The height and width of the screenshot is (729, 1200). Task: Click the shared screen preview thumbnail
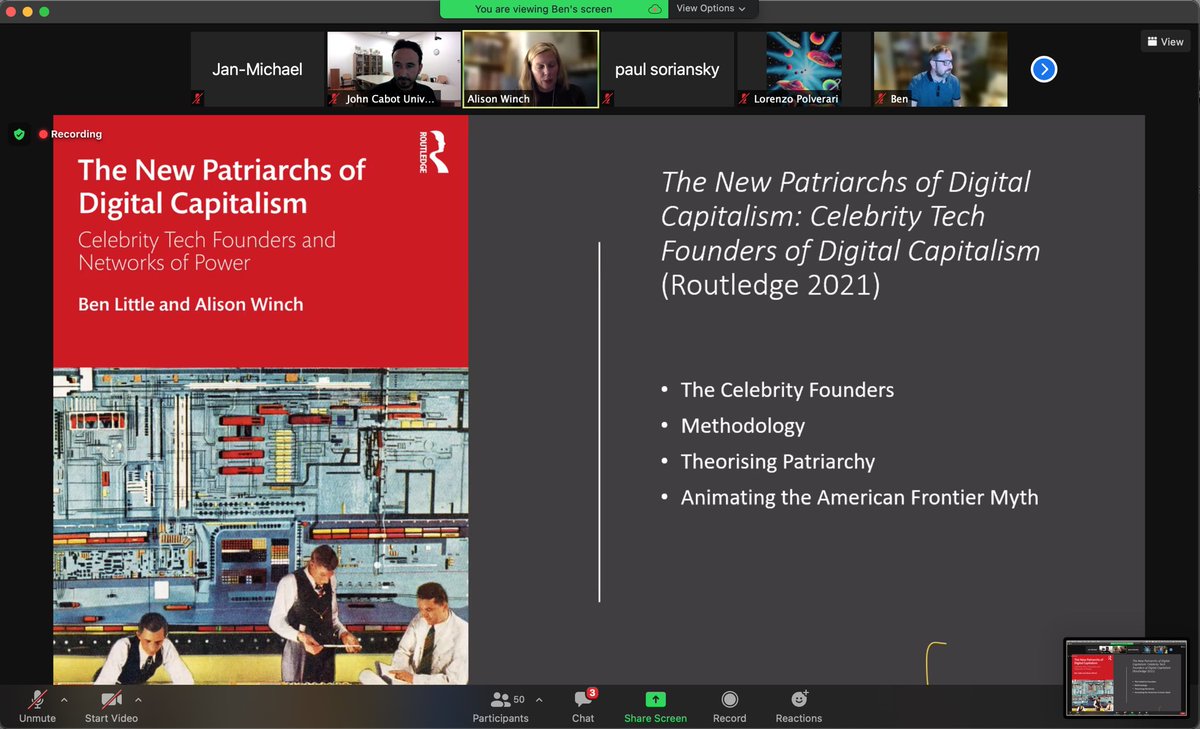(1126, 677)
